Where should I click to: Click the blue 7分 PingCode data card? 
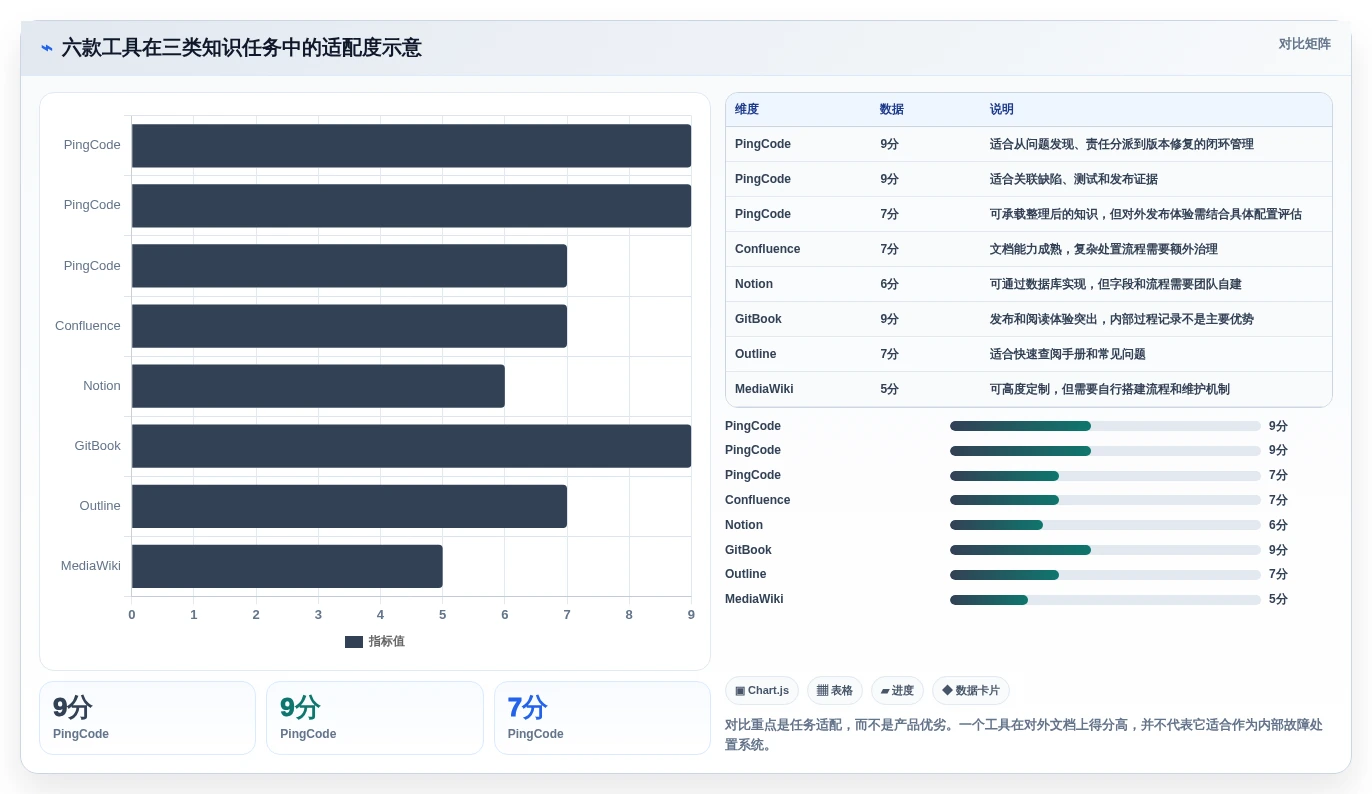coord(602,718)
